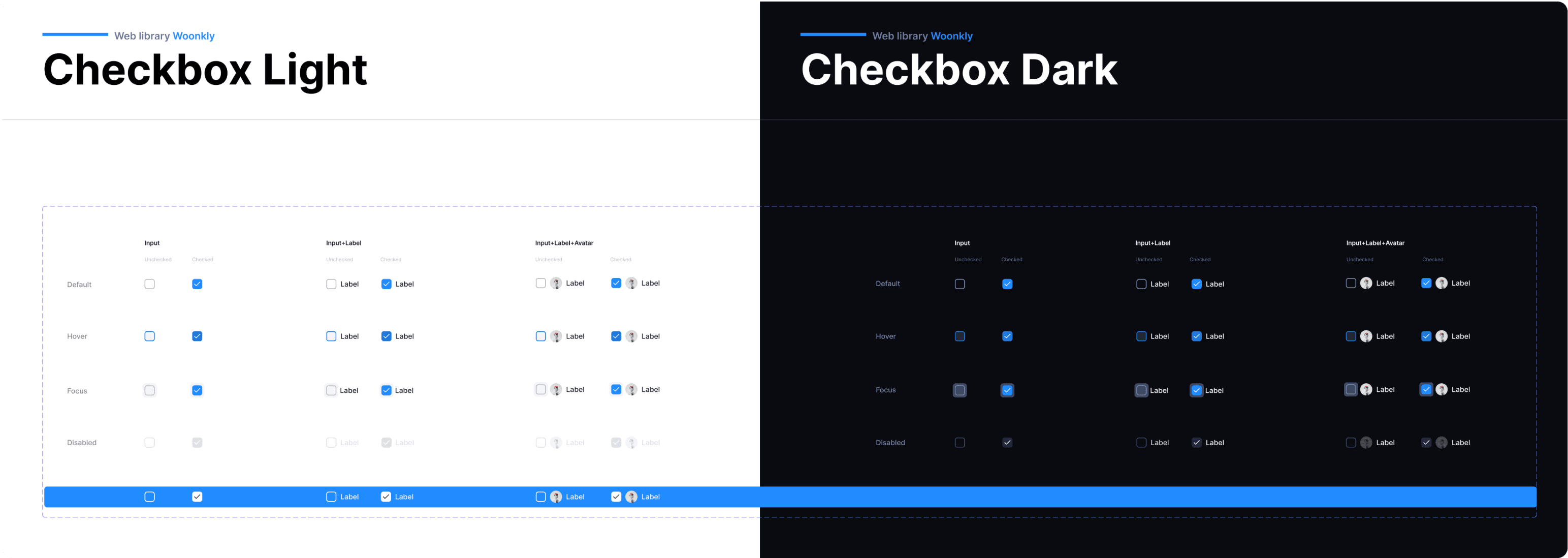Click avatar in dark Focus checked avatar column
1568x558 pixels.
(x=1442, y=390)
